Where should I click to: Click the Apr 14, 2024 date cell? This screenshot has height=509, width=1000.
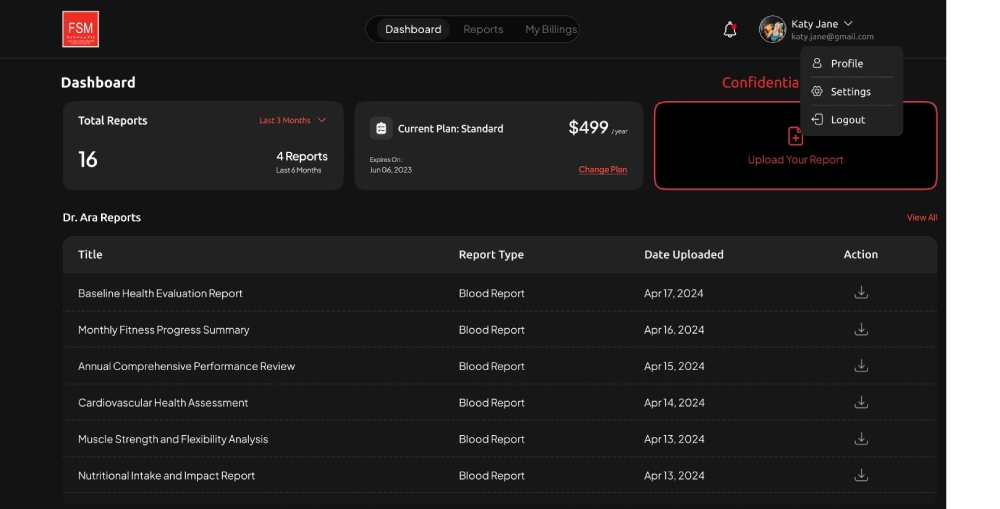tap(674, 402)
